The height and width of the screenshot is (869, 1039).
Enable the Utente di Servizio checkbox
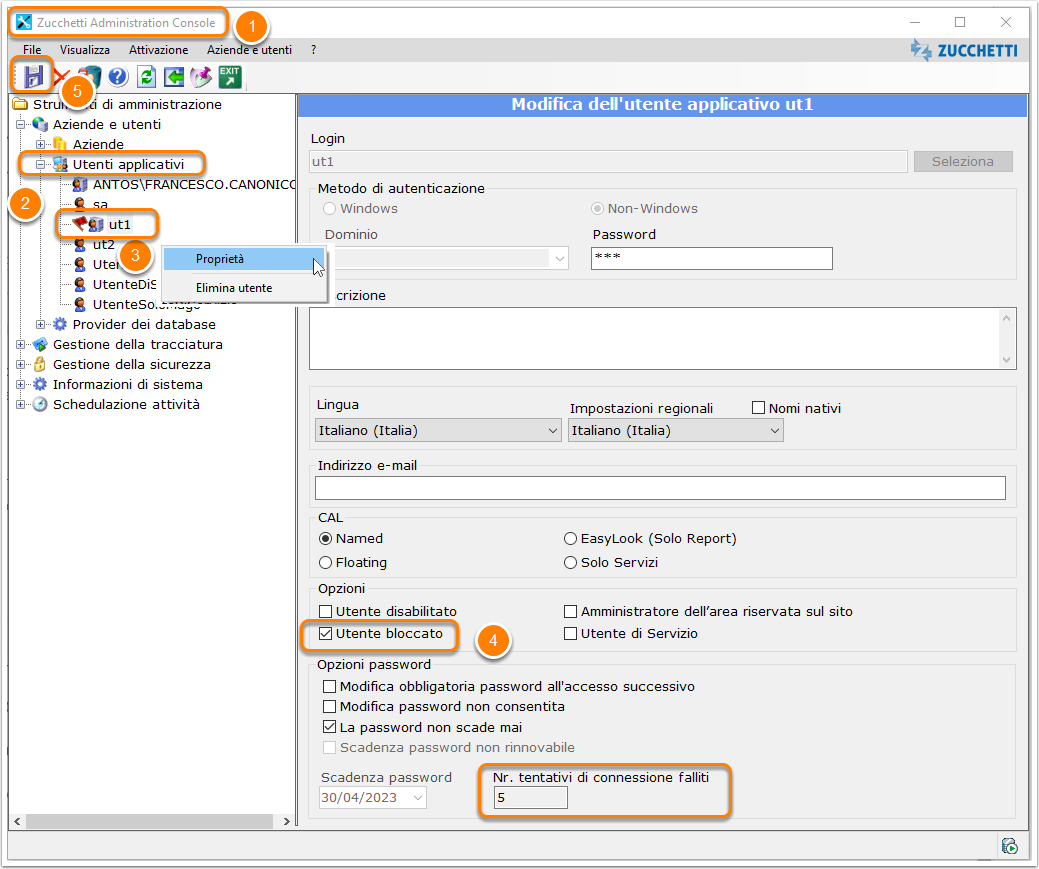tap(571, 634)
